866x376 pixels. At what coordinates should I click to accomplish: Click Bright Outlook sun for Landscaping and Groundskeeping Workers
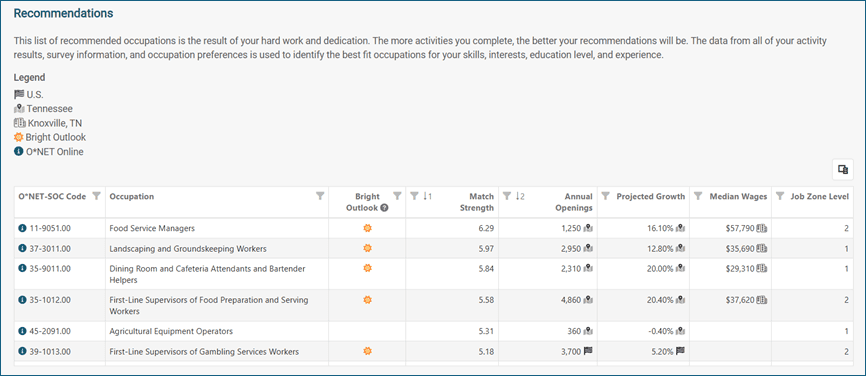(x=367, y=248)
